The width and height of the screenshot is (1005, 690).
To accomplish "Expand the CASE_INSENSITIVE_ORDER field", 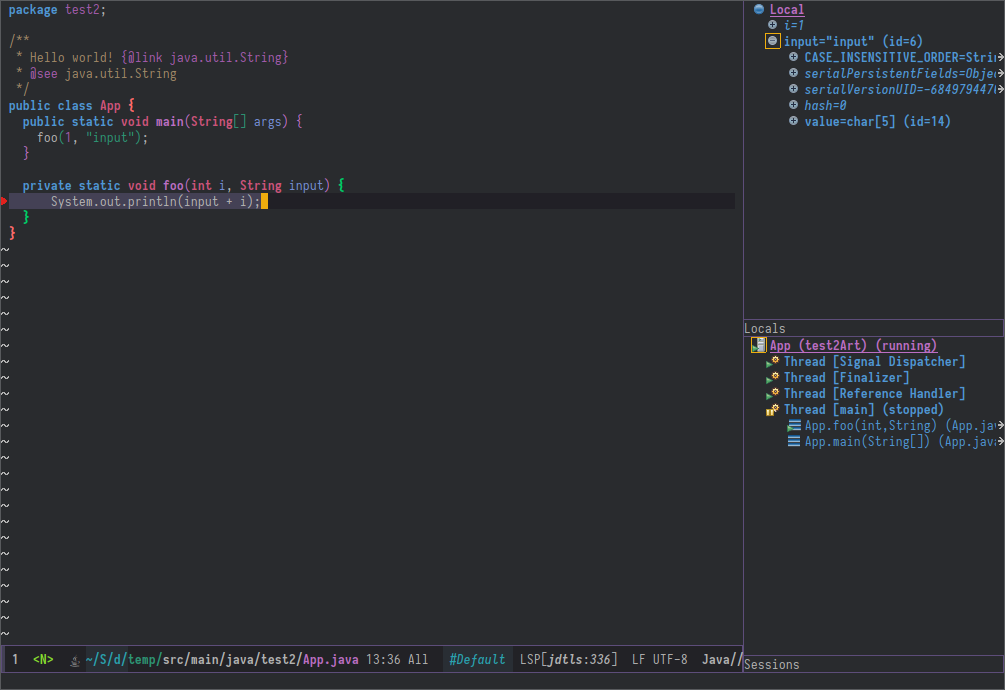I will click(793, 57).
